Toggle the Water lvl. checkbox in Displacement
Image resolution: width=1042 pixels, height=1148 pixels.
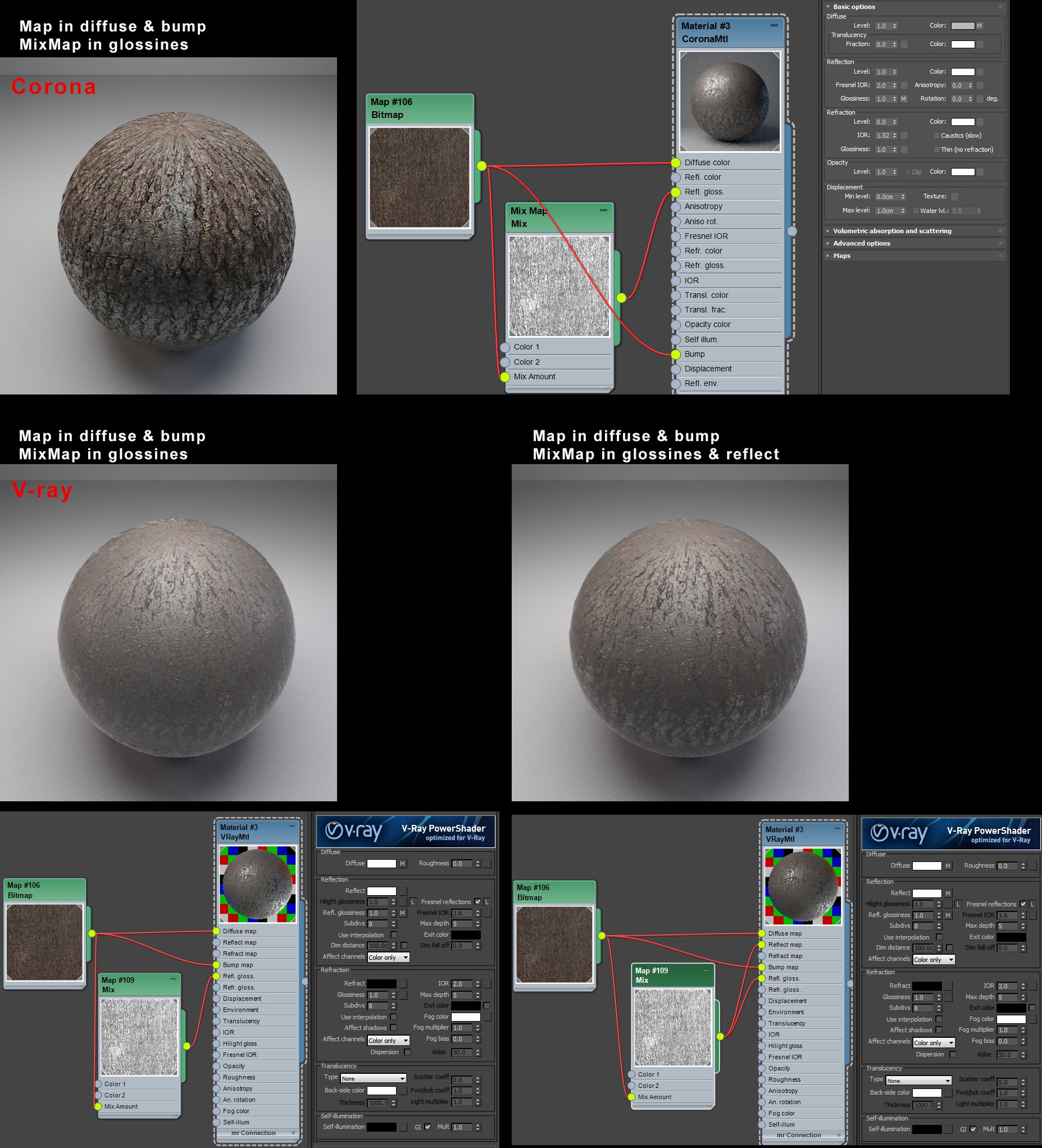(916, 211)
